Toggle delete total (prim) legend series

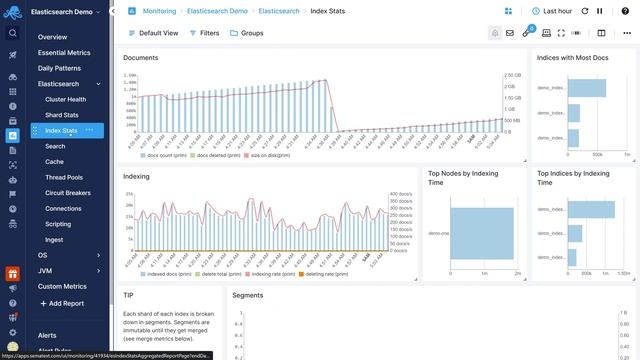(218, 274)
